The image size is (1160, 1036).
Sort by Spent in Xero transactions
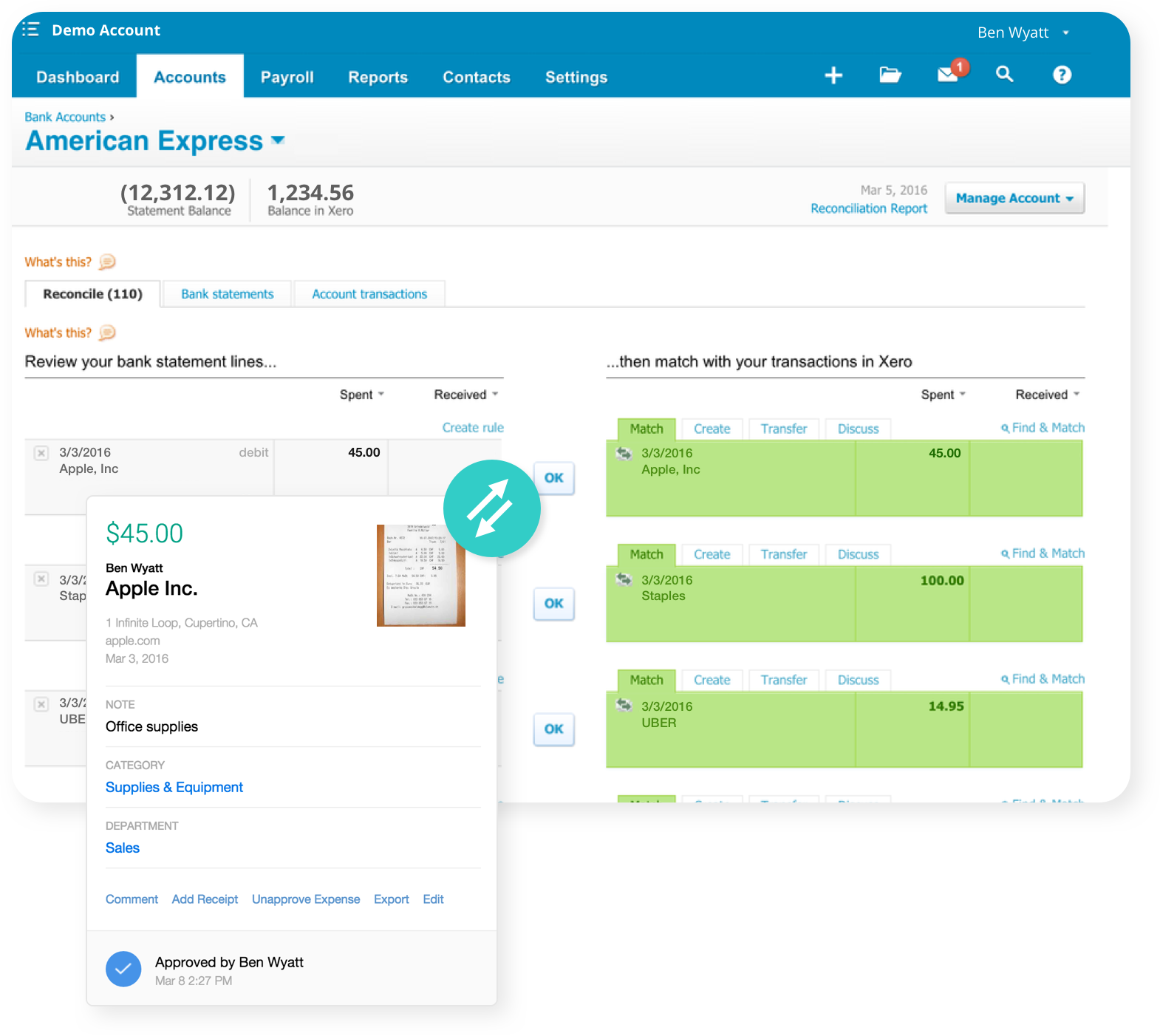[944, 395]
